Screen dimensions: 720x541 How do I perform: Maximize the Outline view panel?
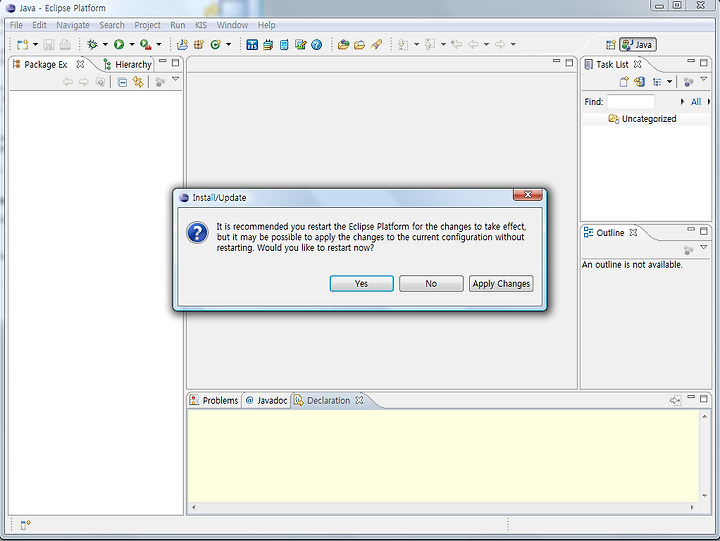tap(703, 231)
